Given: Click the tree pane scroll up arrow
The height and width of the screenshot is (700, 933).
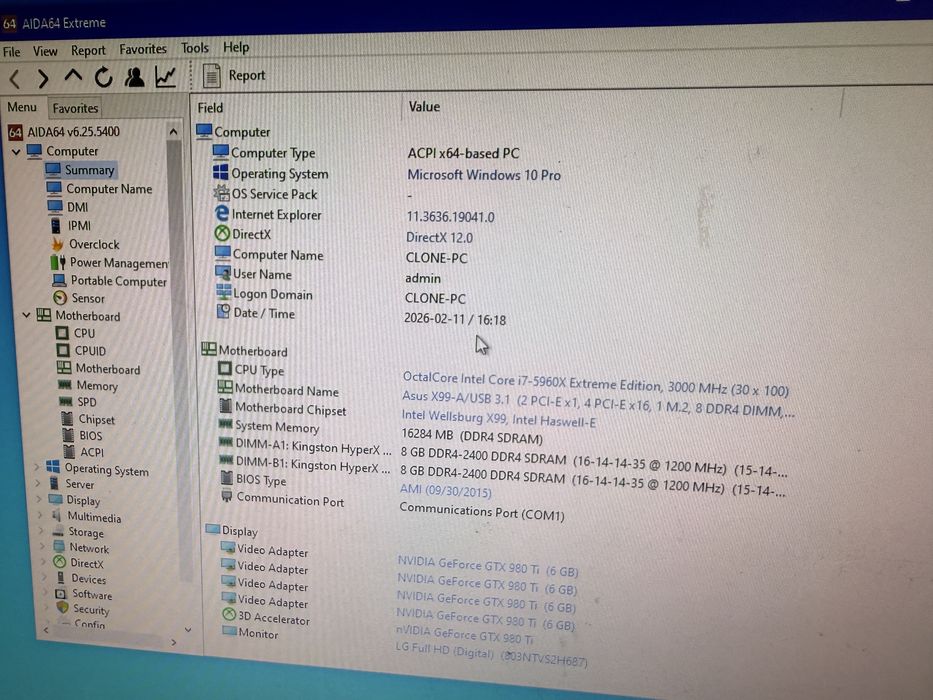Looking at the screenshot, I should [173, 132].
